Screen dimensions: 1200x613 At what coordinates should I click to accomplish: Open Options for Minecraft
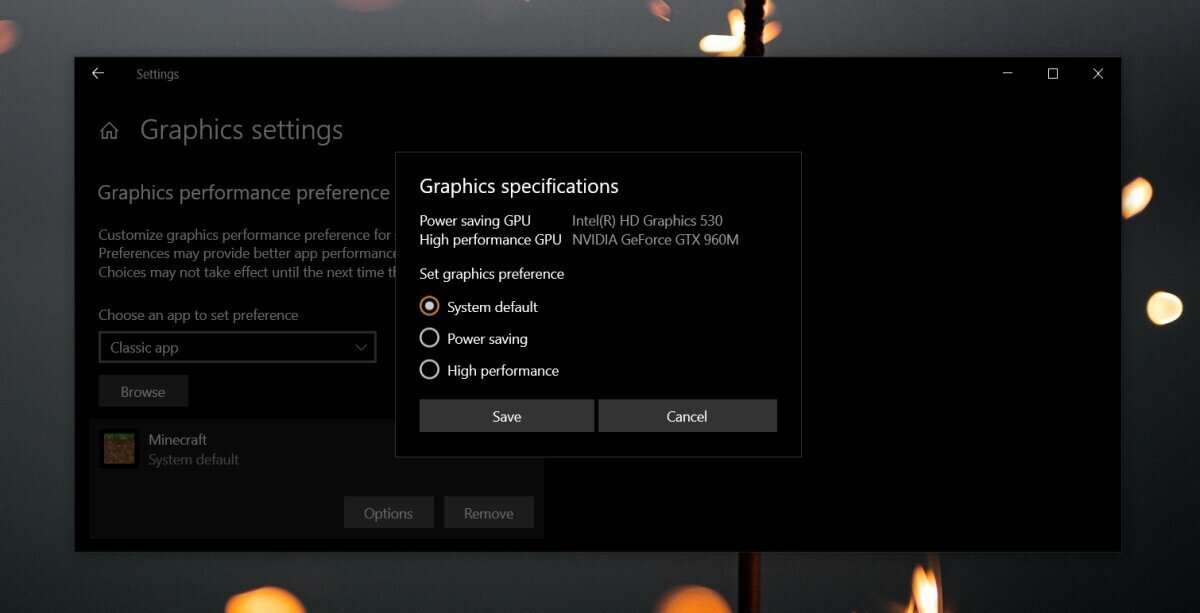[388, 513]
